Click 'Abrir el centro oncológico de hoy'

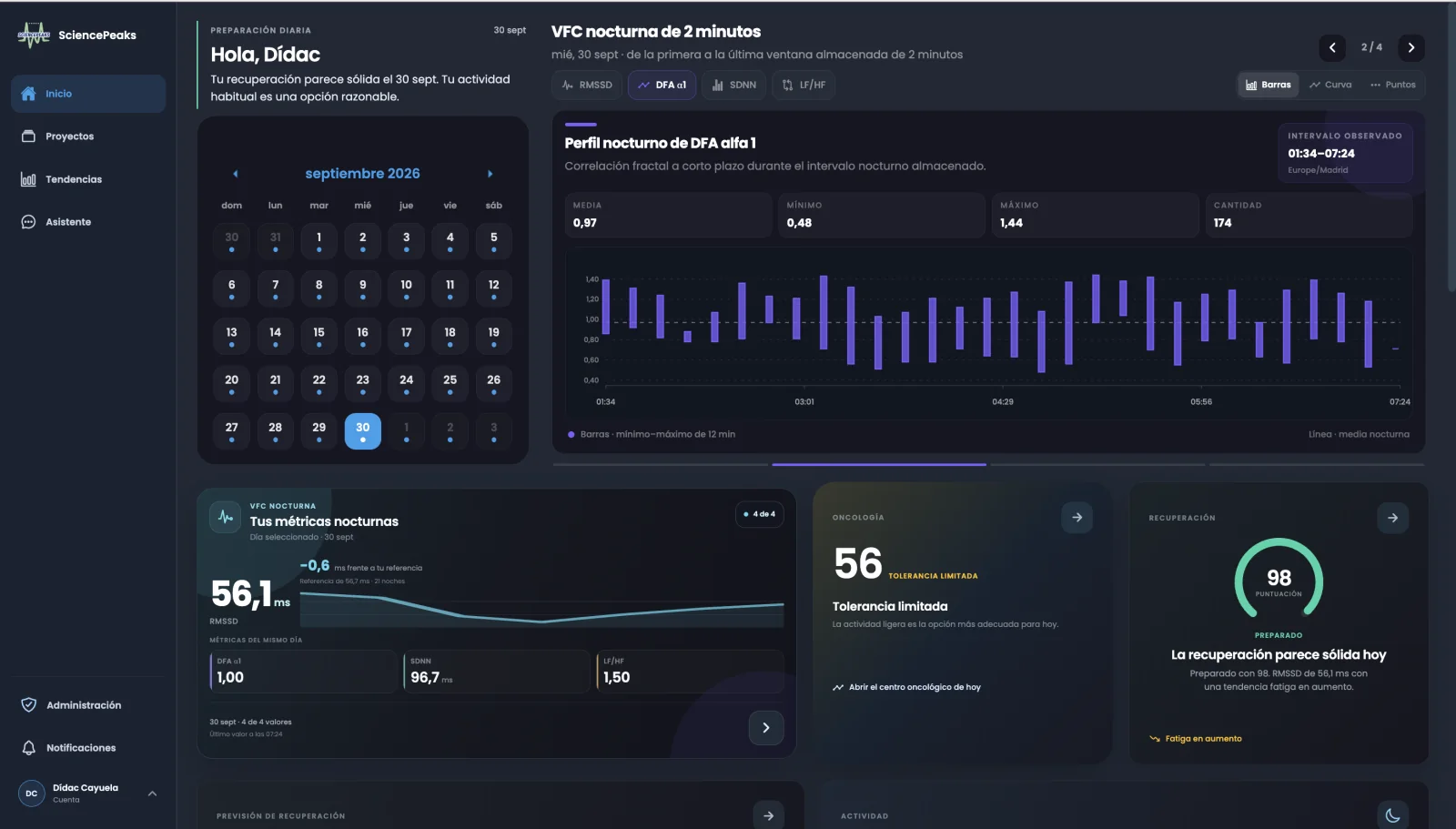[x=906, y=687]
